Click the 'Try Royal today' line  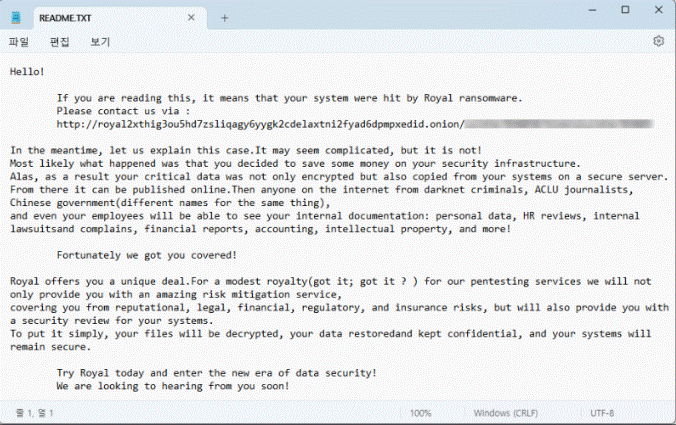coord(216,373)
